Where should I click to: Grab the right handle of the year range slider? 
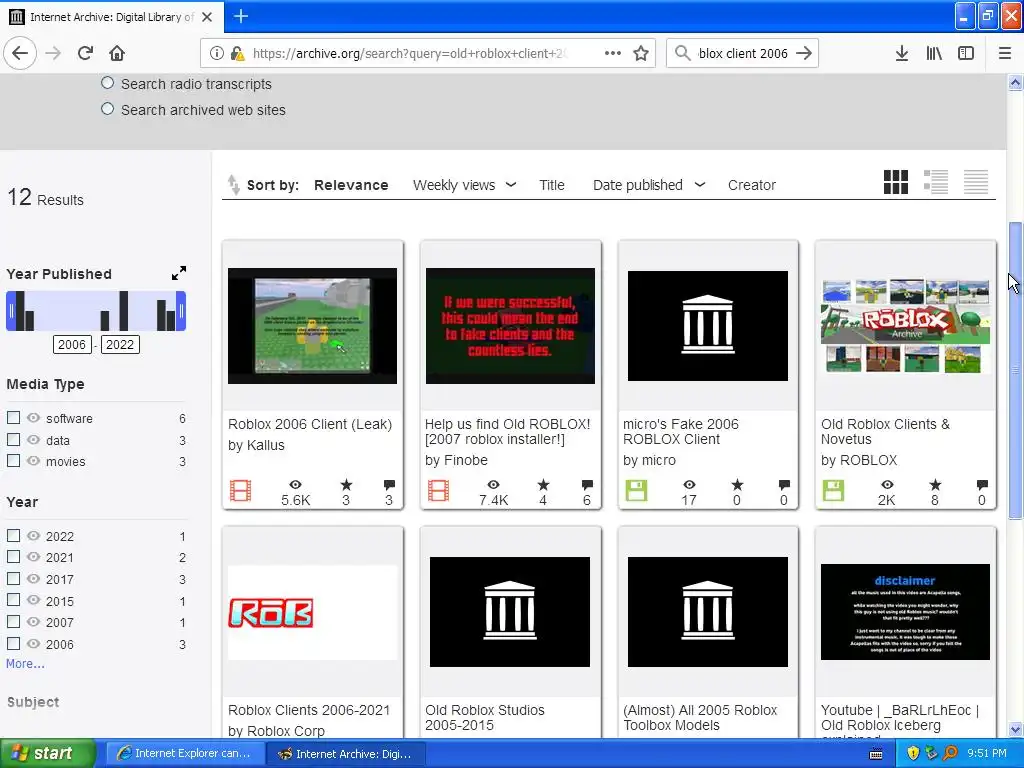[182, 311]
